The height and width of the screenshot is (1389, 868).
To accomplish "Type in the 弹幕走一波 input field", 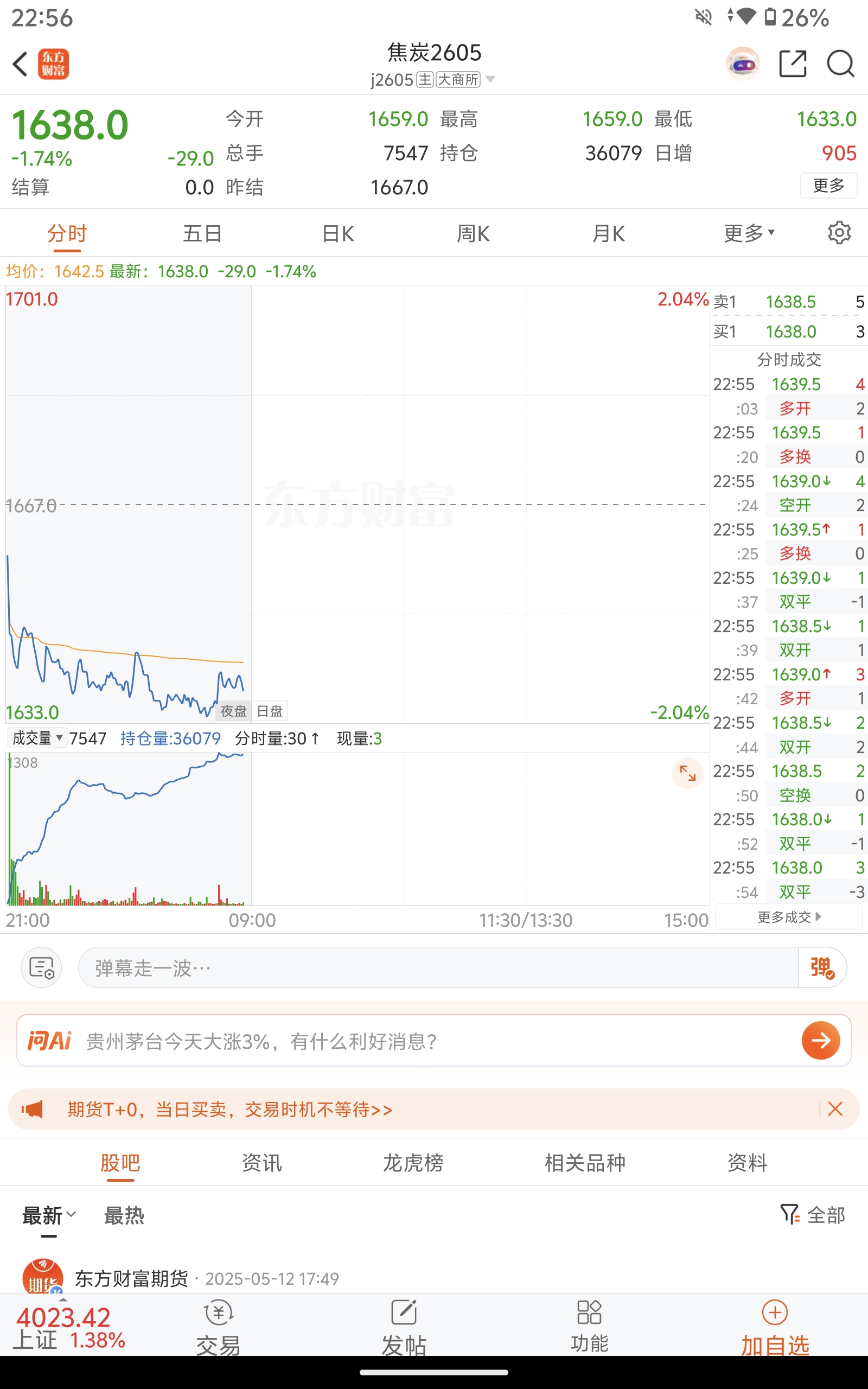I will [x=436, y=968].
